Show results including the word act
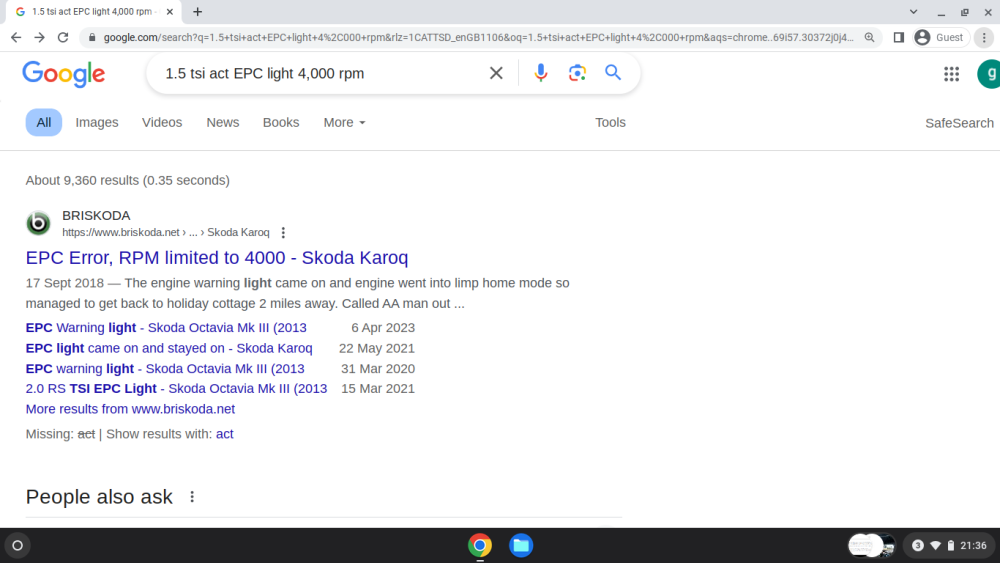The width and height of the screenshot is (1000, 563). pyautogui.click(x=224, y=434)
